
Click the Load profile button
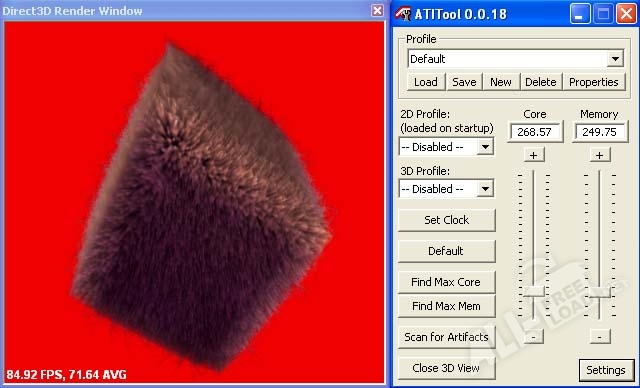point(425,82)
